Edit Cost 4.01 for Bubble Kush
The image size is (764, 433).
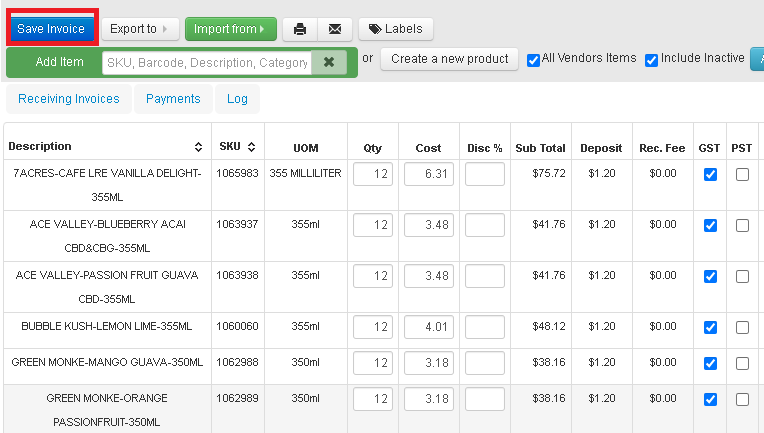coord(429,327)
